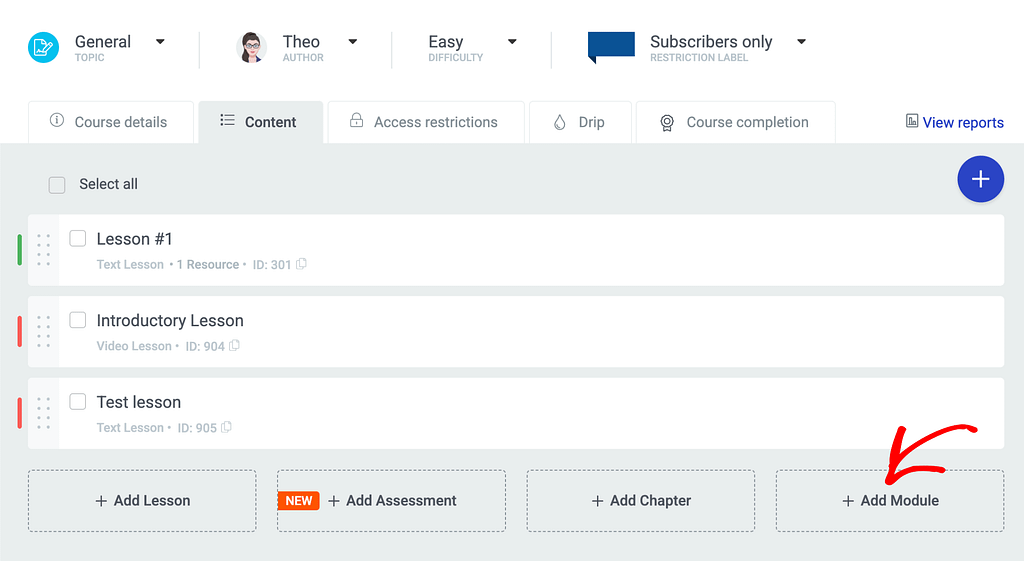Viewport: 1024px width, 561px height.
Task: Click the blue restriction label color flag
Action: 610,46
